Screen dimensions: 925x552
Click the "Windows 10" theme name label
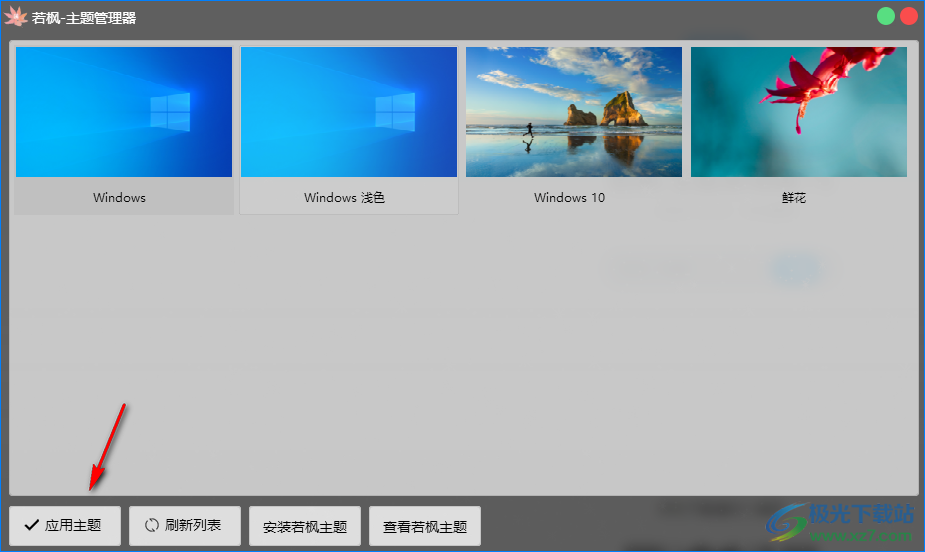click(569, 198)
